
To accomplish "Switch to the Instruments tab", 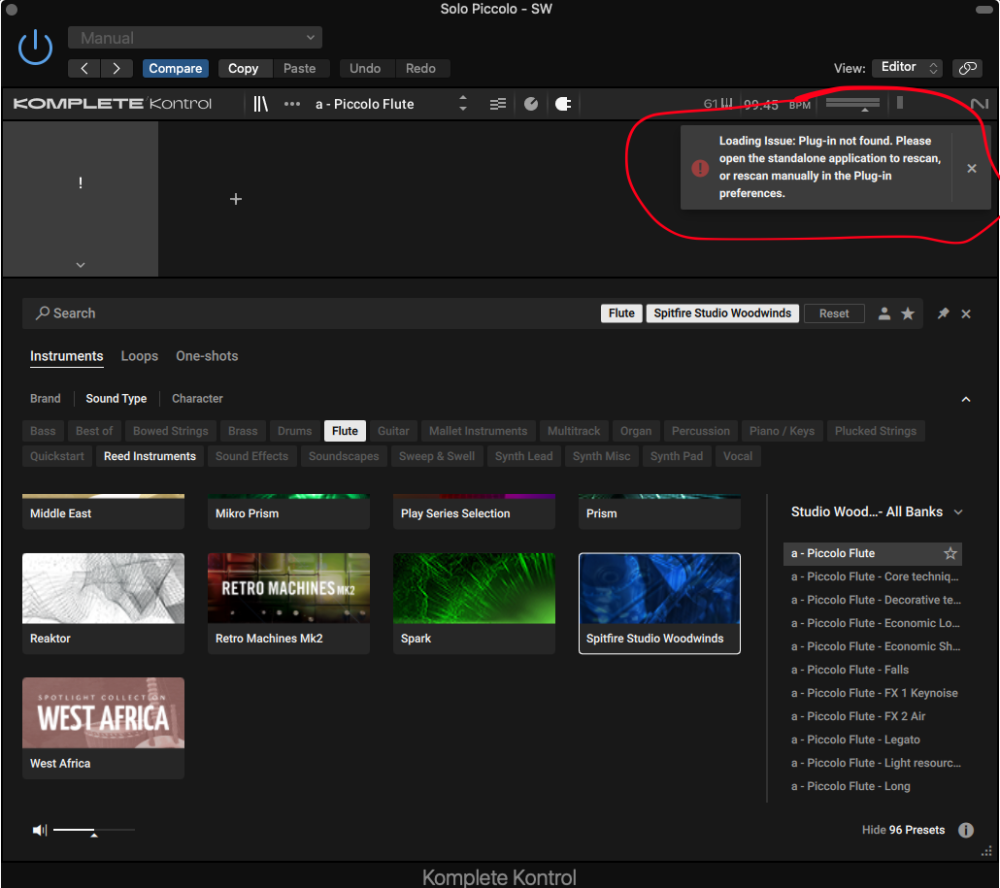I will pyautogui.click(x=66, y=357).
